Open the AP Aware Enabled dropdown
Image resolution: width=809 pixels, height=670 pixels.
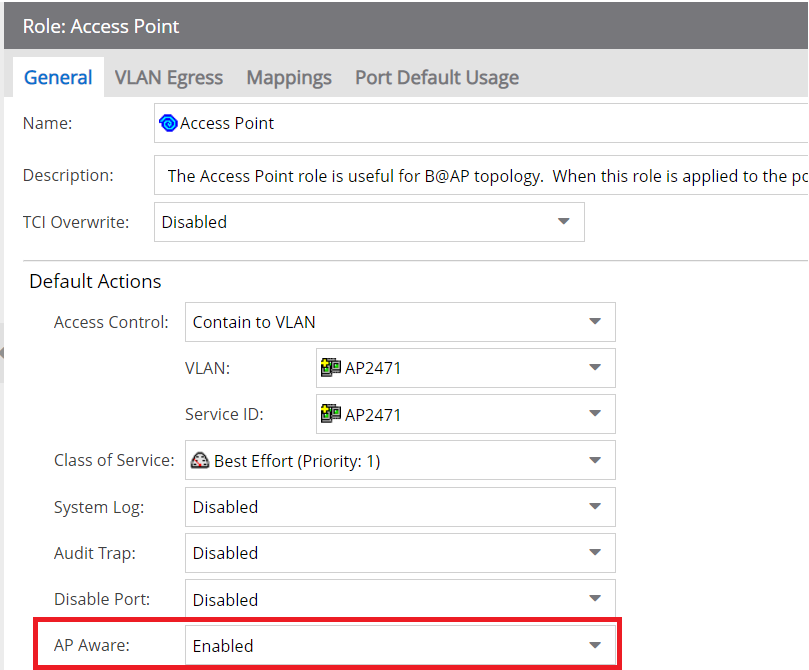[x=594, y=646]
